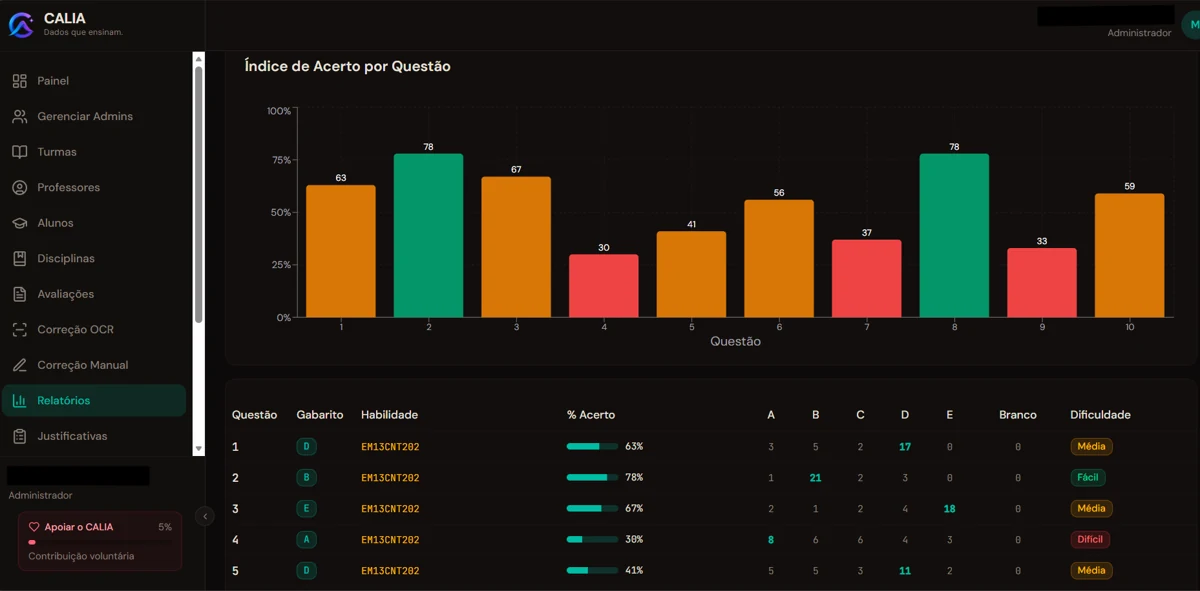The image size is (1200, 591).
Task: Click the red bar for question 4
Action: coord(604,286)
